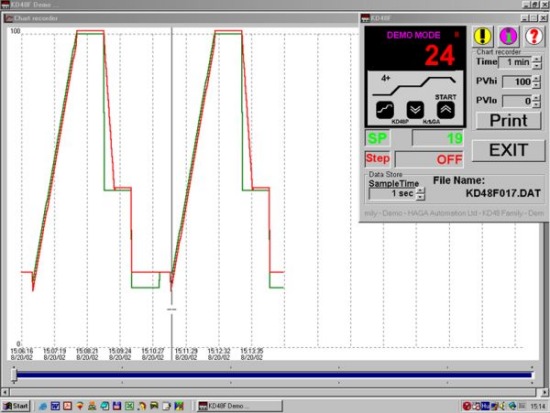Increase the PVlo value
Image resolution: width=550 pixels, height=413 pixels.
tap(536, 98)
